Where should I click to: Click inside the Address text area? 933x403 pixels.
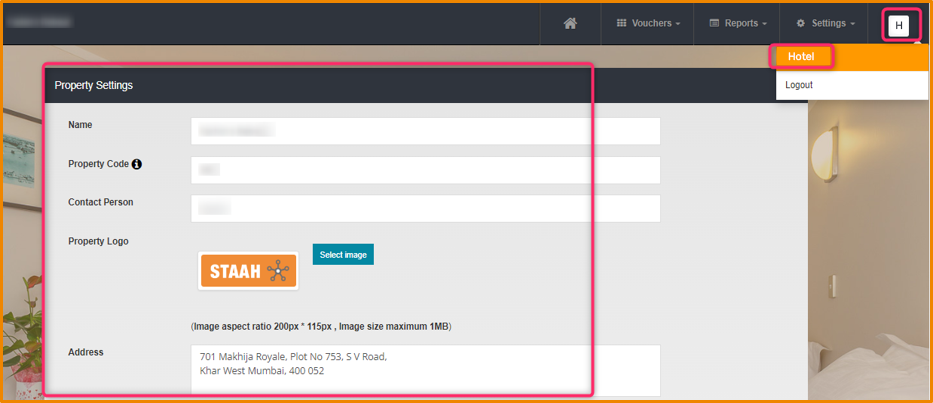coord(425,370)
